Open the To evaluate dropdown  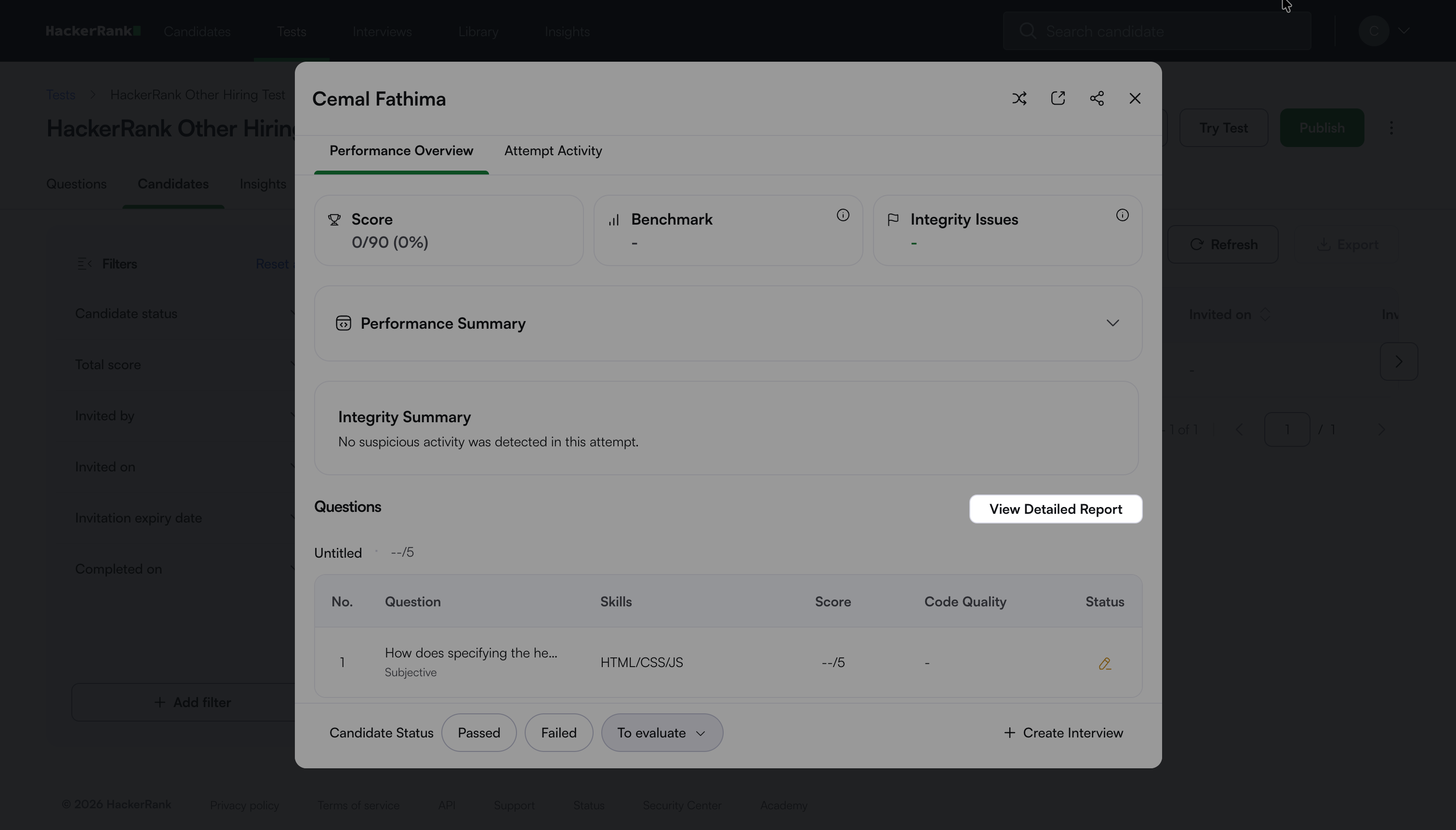(x=662, y=733)
